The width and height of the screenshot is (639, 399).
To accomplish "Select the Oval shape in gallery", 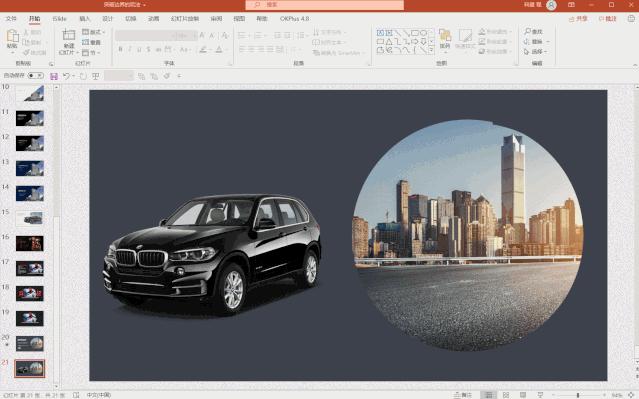I will pos(423,33).
